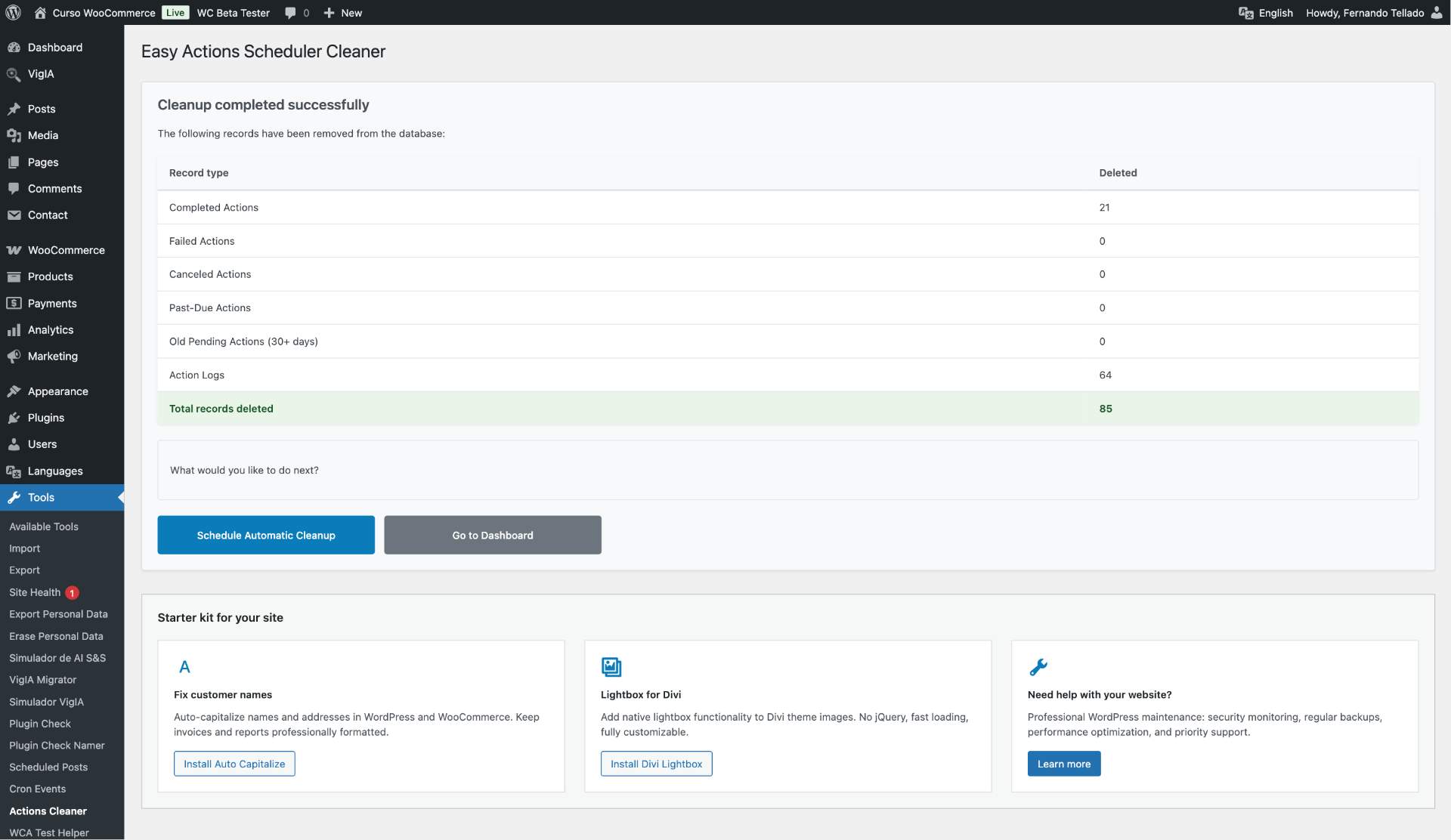Screen dimensions: 1451x840
Task: Click the user avatar icon top right
Action: tap(1436, 13)
